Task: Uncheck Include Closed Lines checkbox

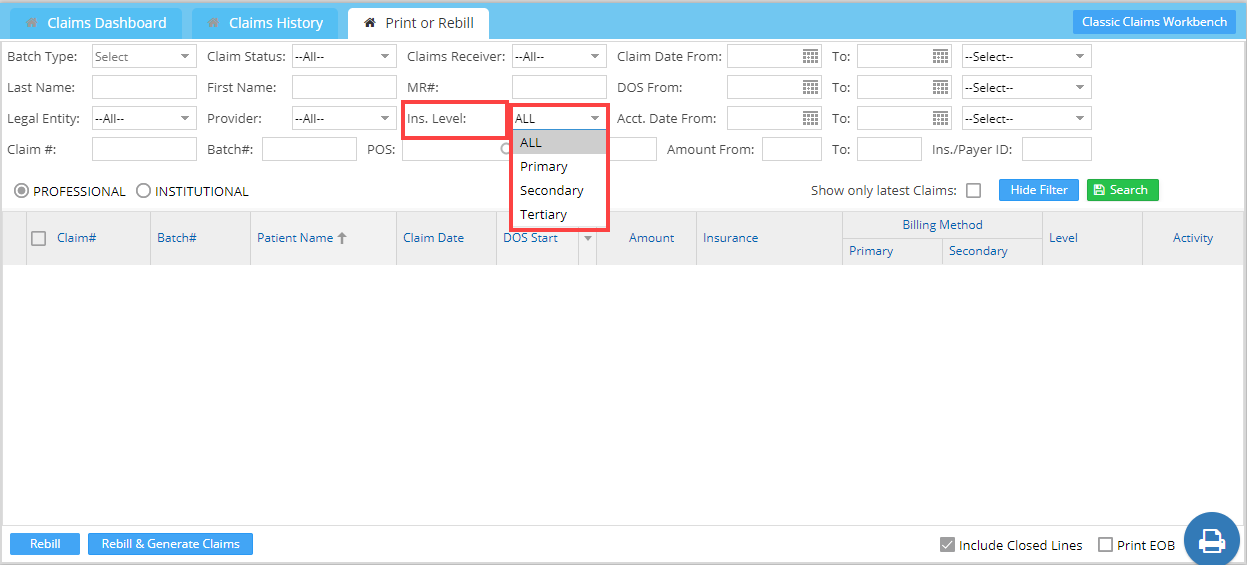Action: tap(947, 545)
